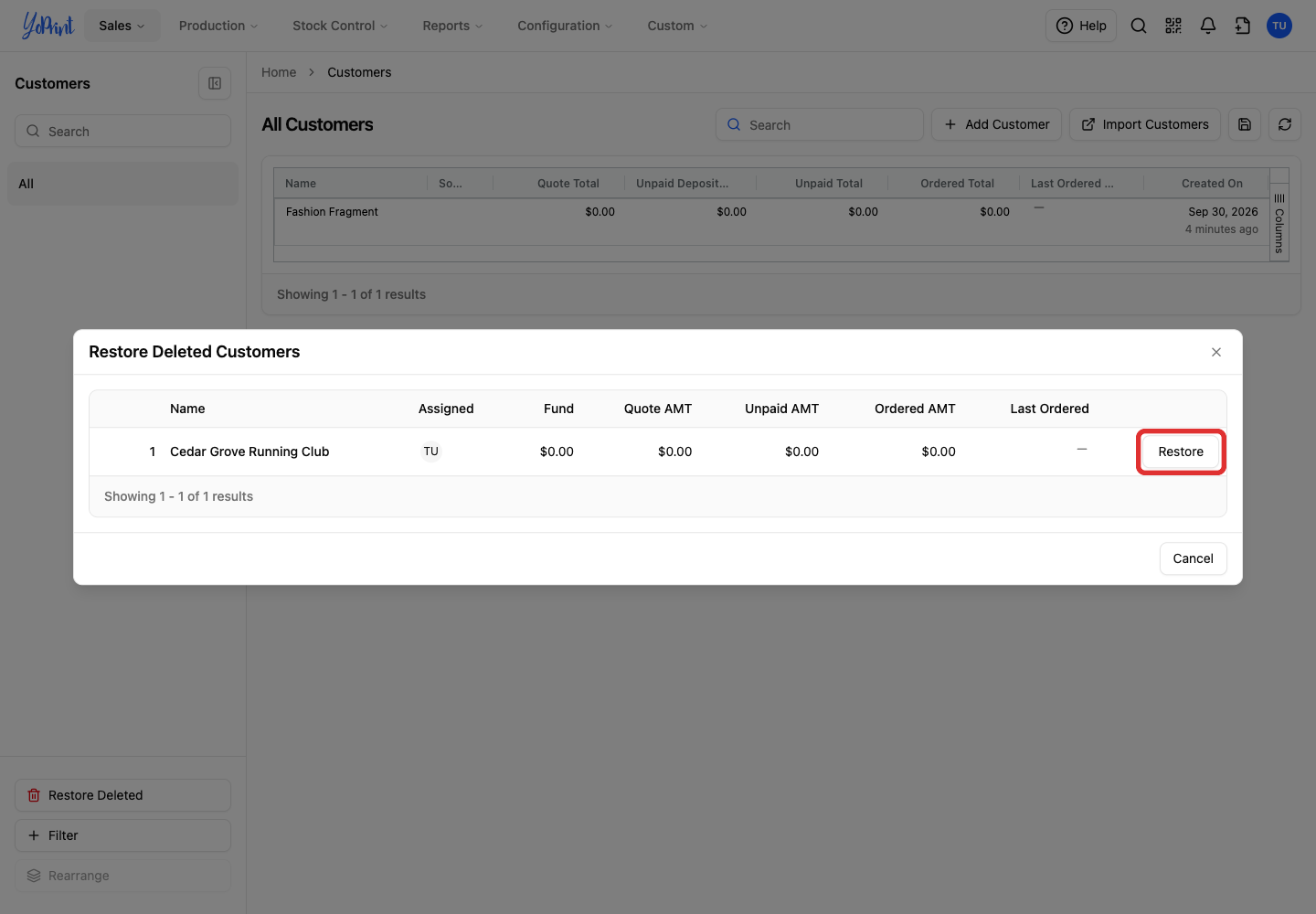Restore Cedar Grove Running Club customer
The image size is (1316, 914).
click(x=1181, y=452)
